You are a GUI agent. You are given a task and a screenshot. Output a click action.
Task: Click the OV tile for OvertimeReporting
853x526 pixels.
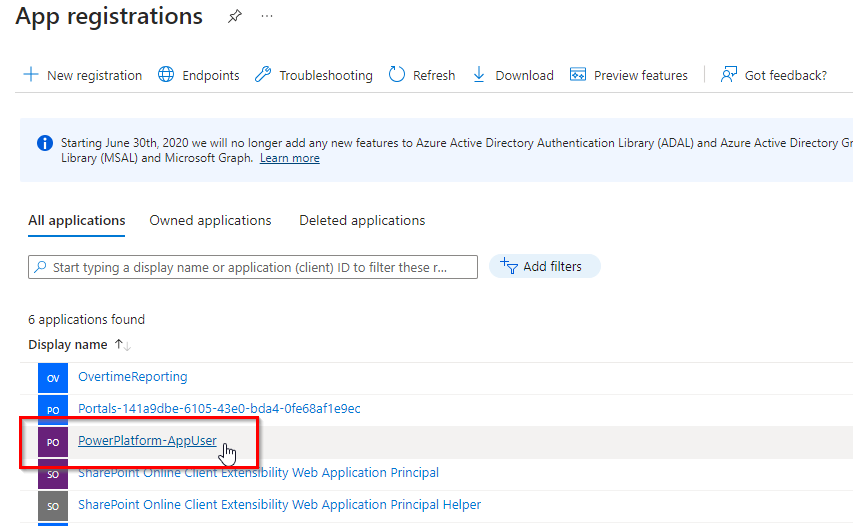tap(53, 378)
